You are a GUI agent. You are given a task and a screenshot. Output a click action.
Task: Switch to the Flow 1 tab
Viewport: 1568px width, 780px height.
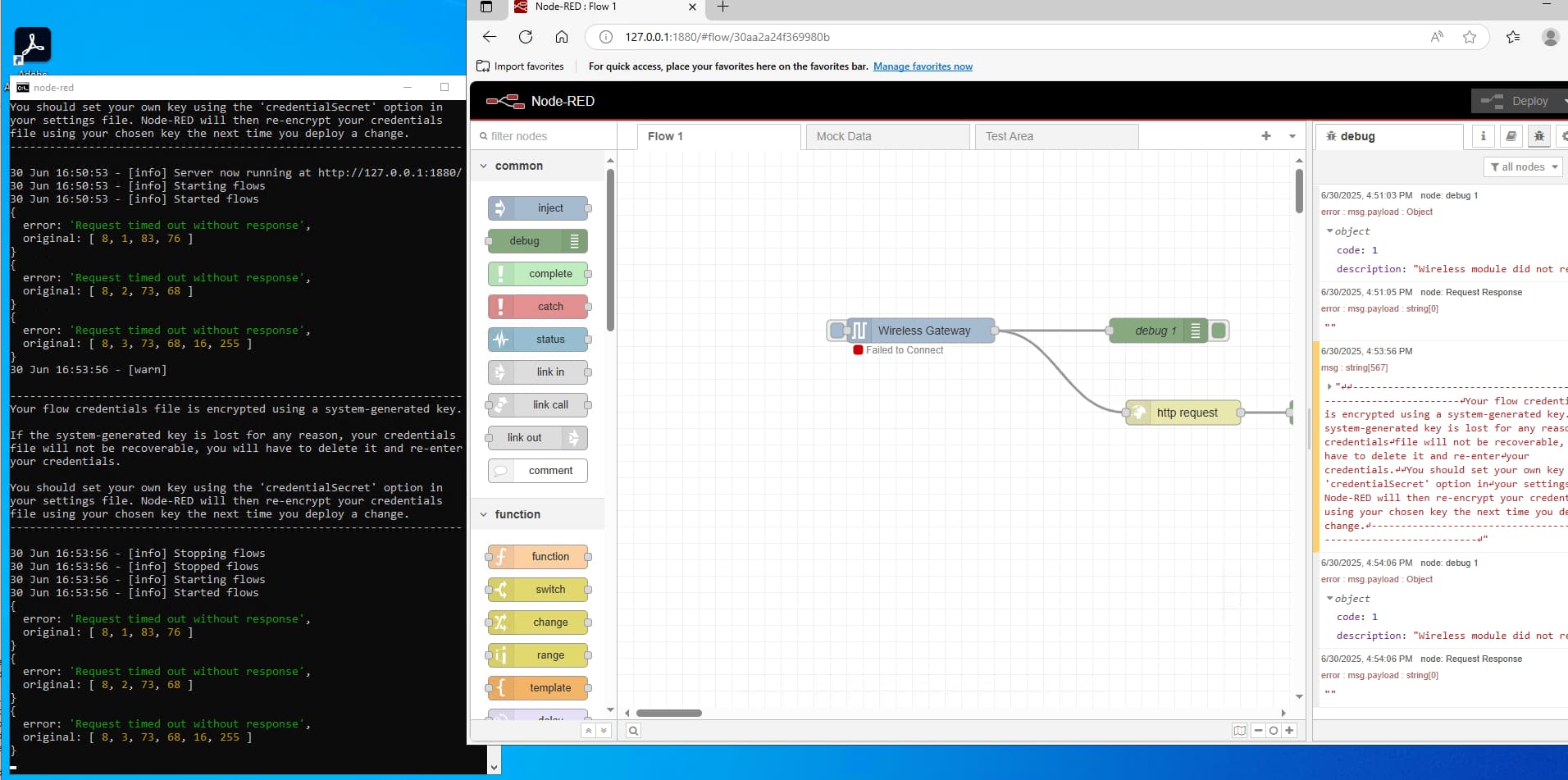click(718, 136)
